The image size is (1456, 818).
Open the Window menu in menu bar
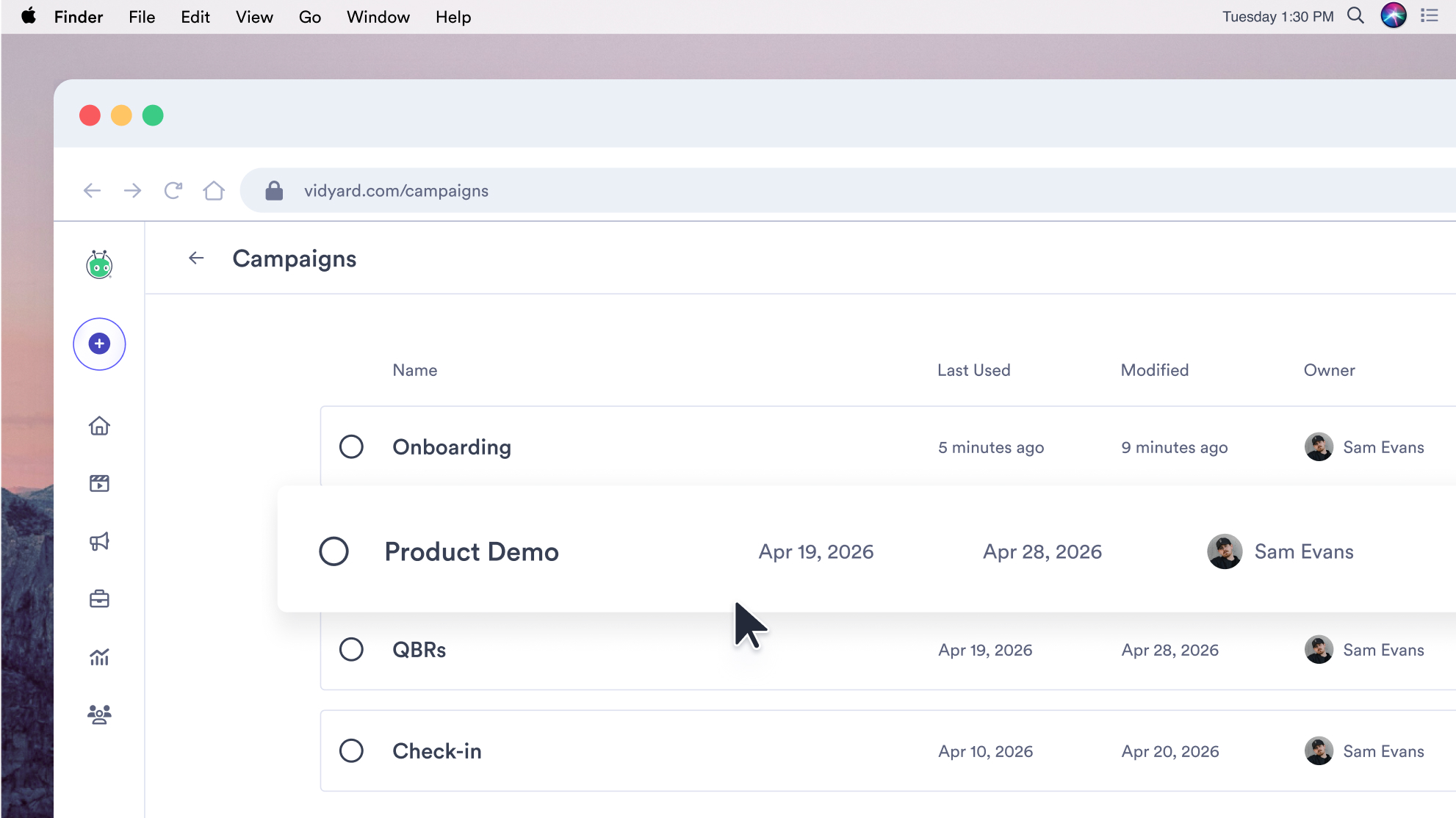[378, 17]
